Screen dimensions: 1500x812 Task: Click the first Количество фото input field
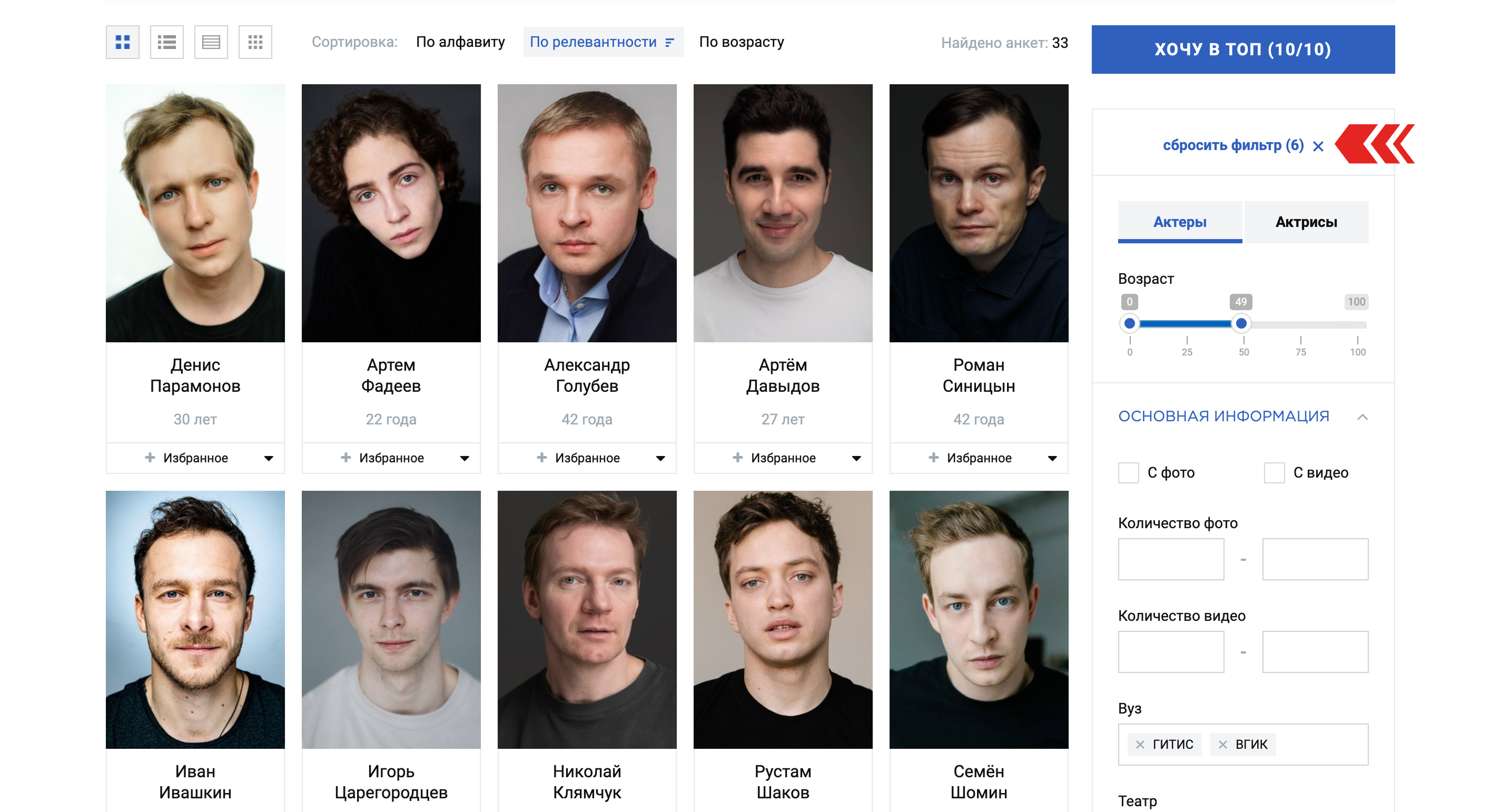tap(1170, 559)
